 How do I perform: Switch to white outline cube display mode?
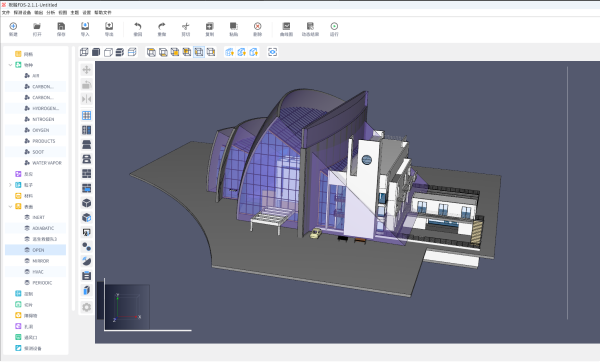[x=108, y=52]
